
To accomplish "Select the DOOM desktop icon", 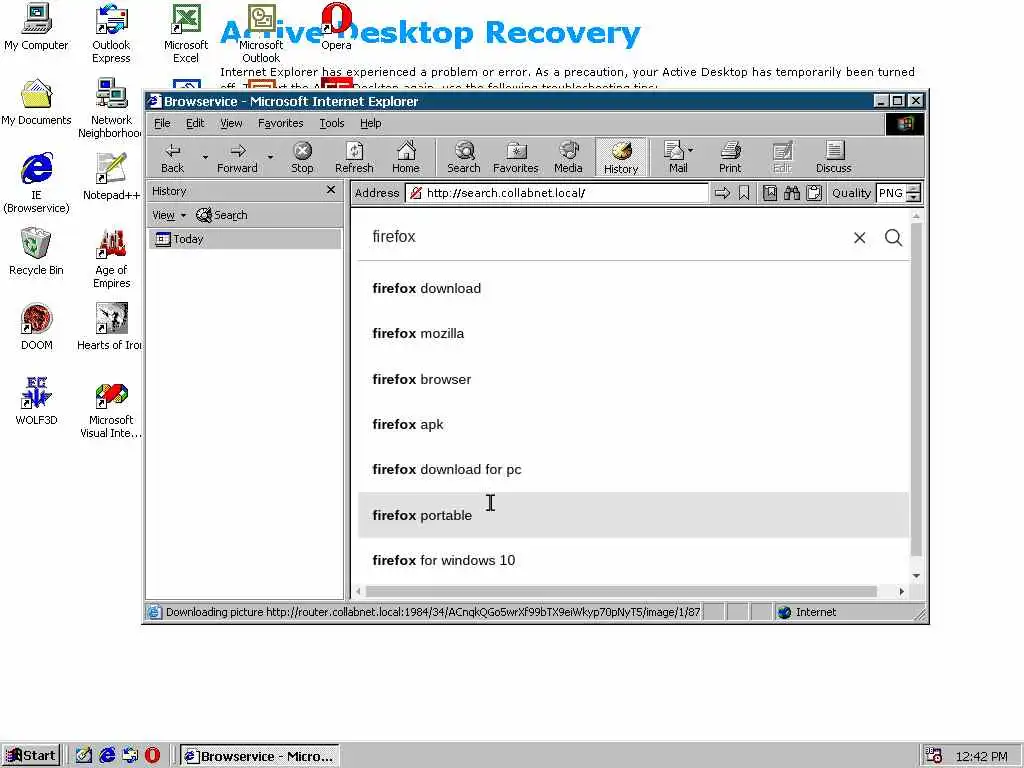I will (36, 327).
